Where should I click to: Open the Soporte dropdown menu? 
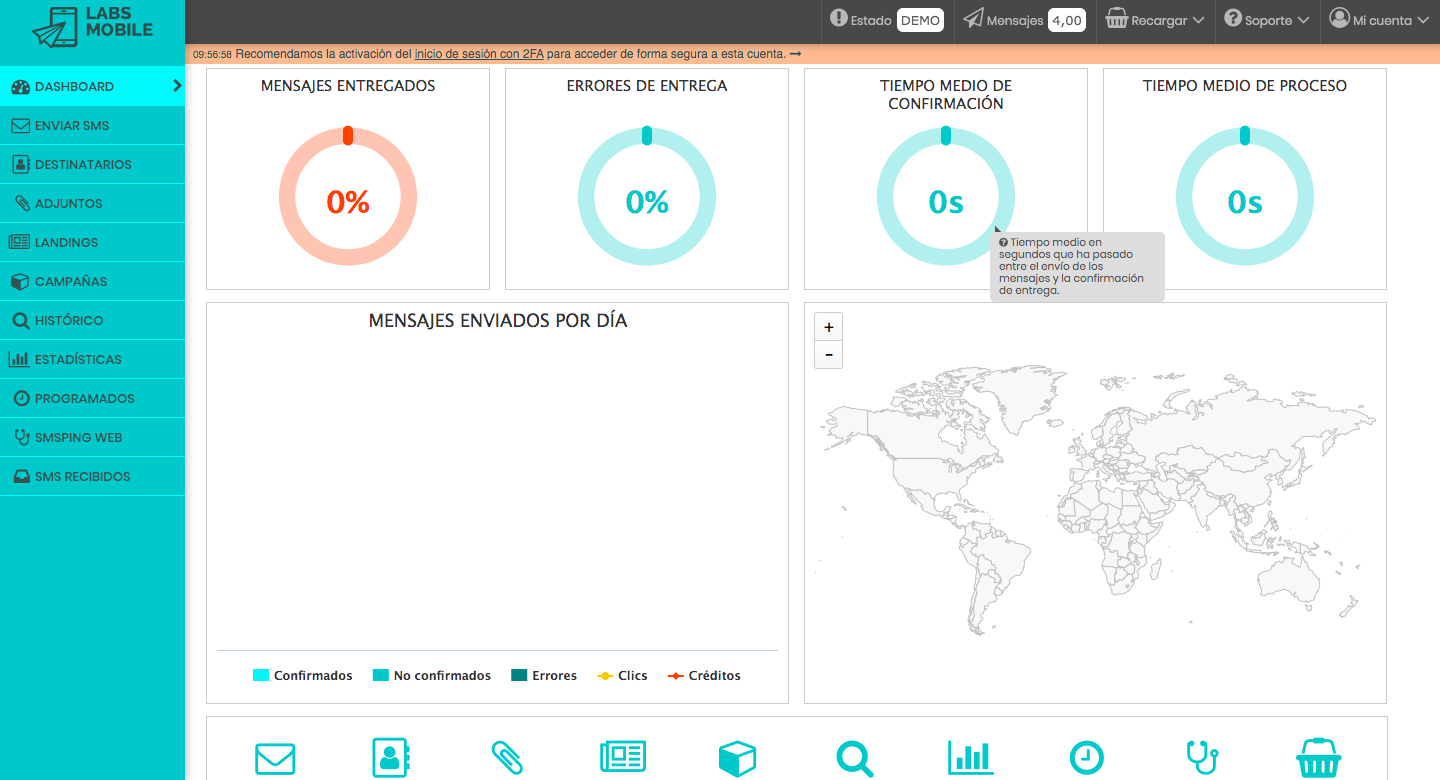pyautogui.click(x=1267, y=20)
